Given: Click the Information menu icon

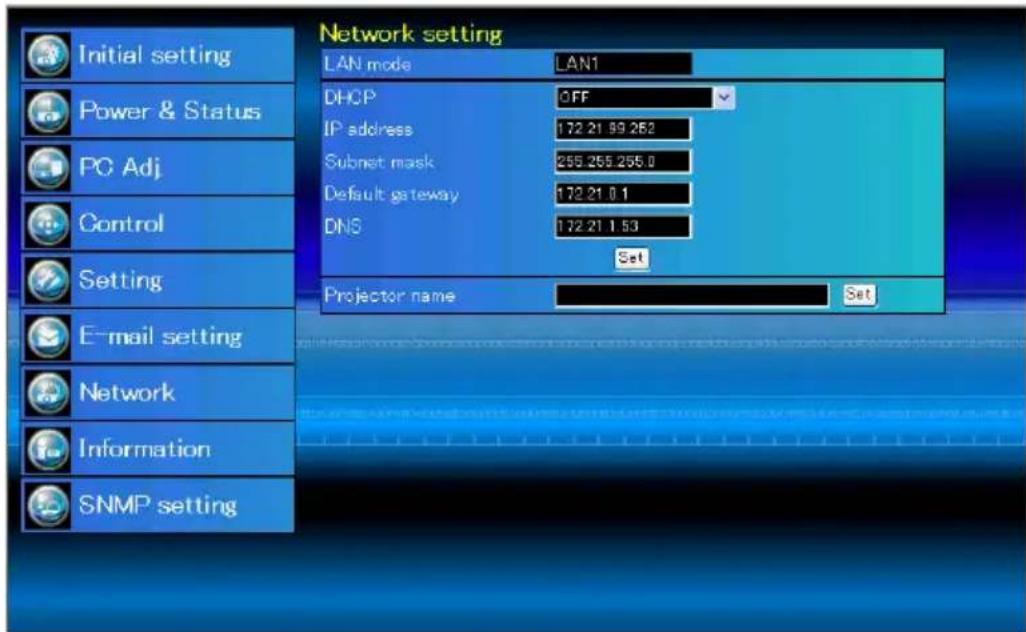Looking at the screenshot, I should pos(48,449).
